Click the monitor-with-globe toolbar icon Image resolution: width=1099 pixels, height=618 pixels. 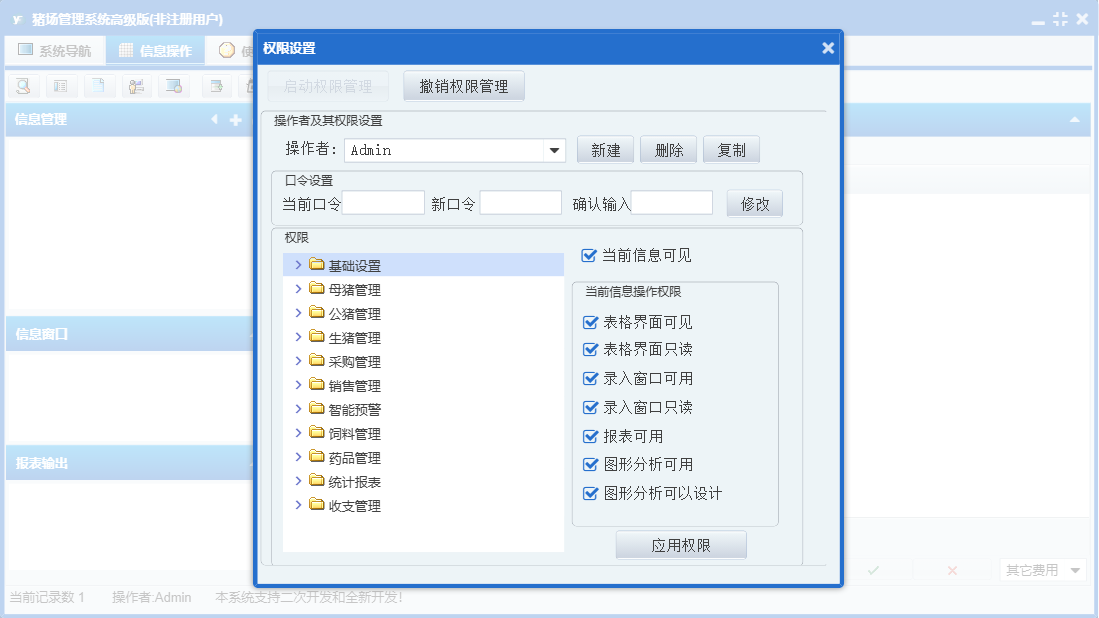175,86
